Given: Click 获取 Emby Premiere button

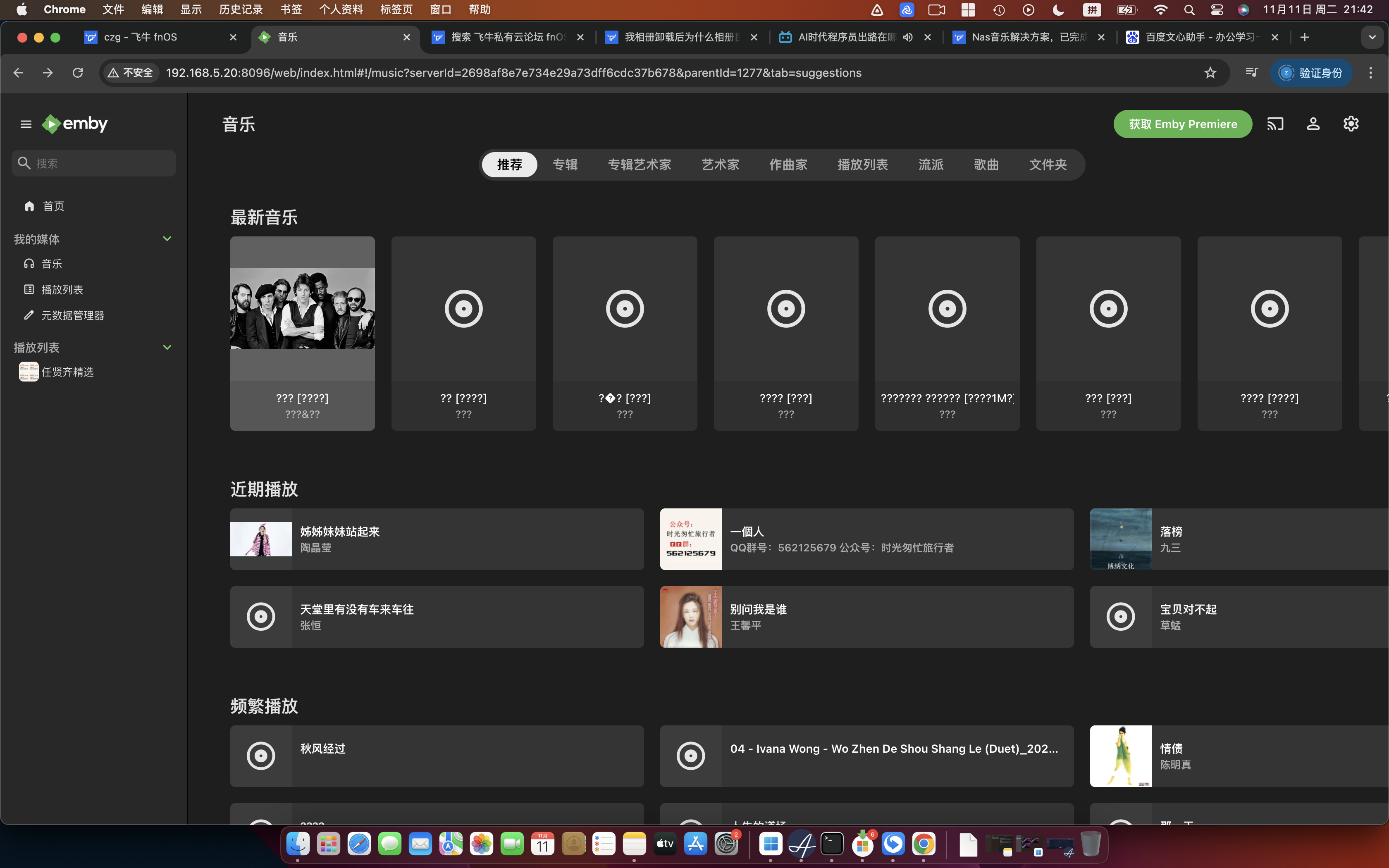Looking at the screenshot, I should (1182, 124).
